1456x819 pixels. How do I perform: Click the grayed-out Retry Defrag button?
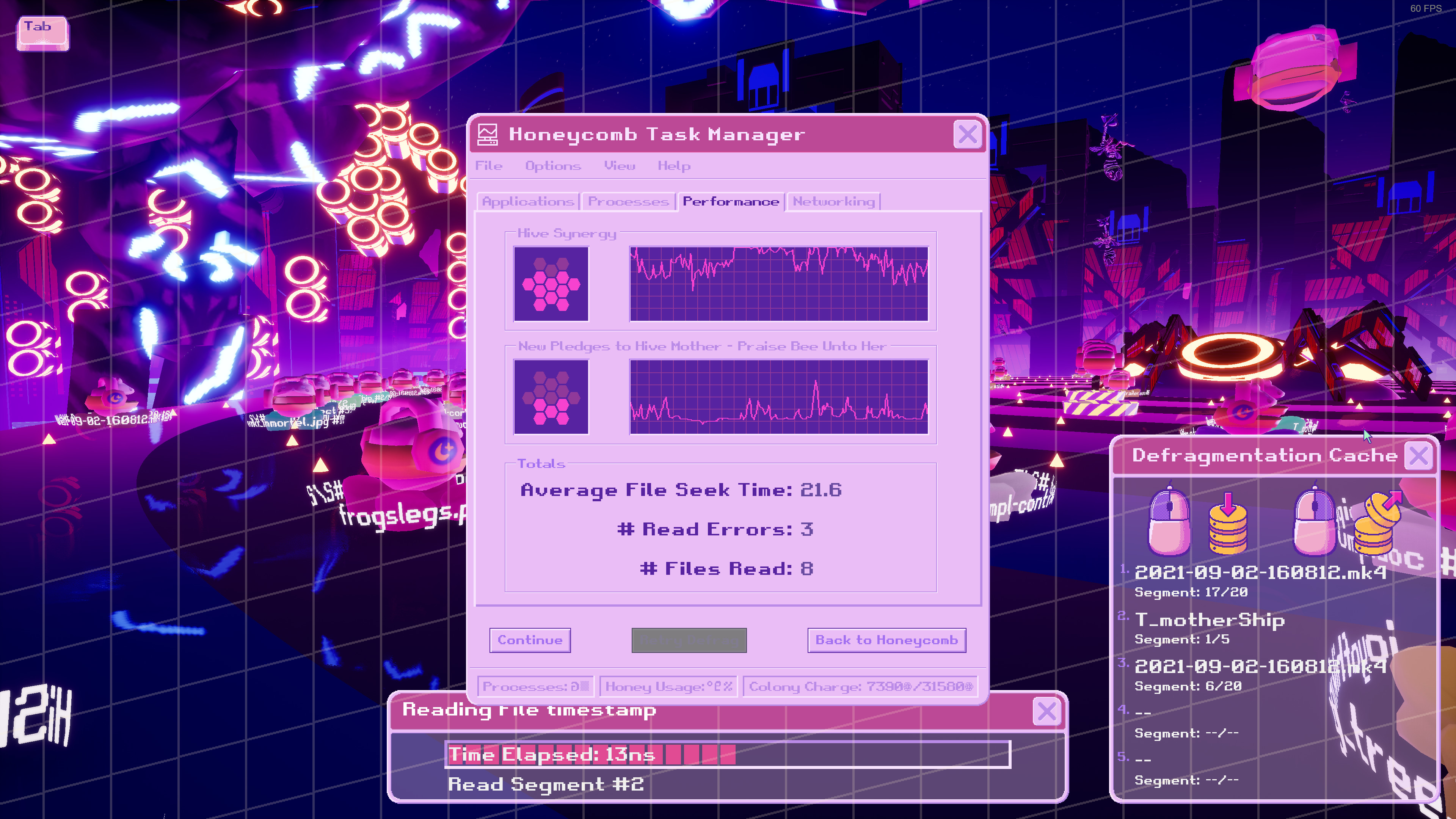pyautogui.click(x=689, y=640)
